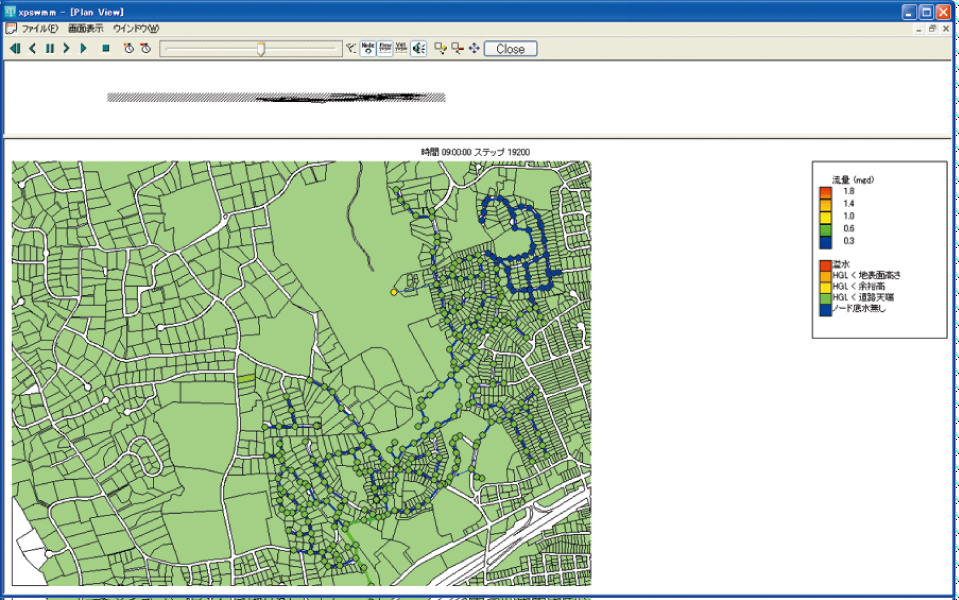
Task: Open the 画面表示 menu
Action: 86,29
